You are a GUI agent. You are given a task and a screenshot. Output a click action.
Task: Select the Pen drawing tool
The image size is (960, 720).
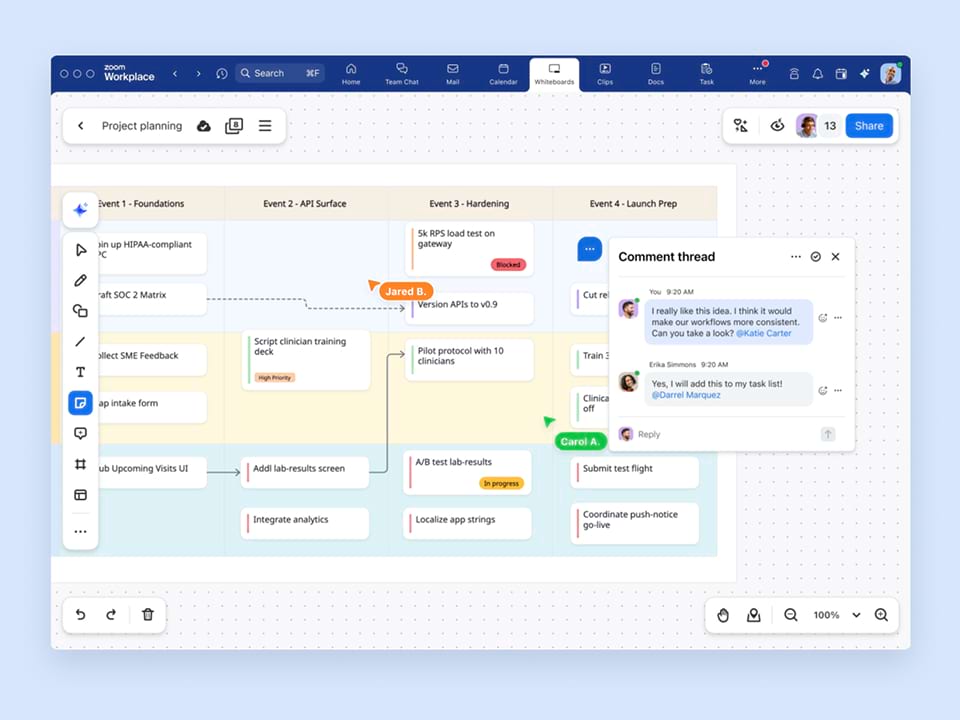pos(81,281)
